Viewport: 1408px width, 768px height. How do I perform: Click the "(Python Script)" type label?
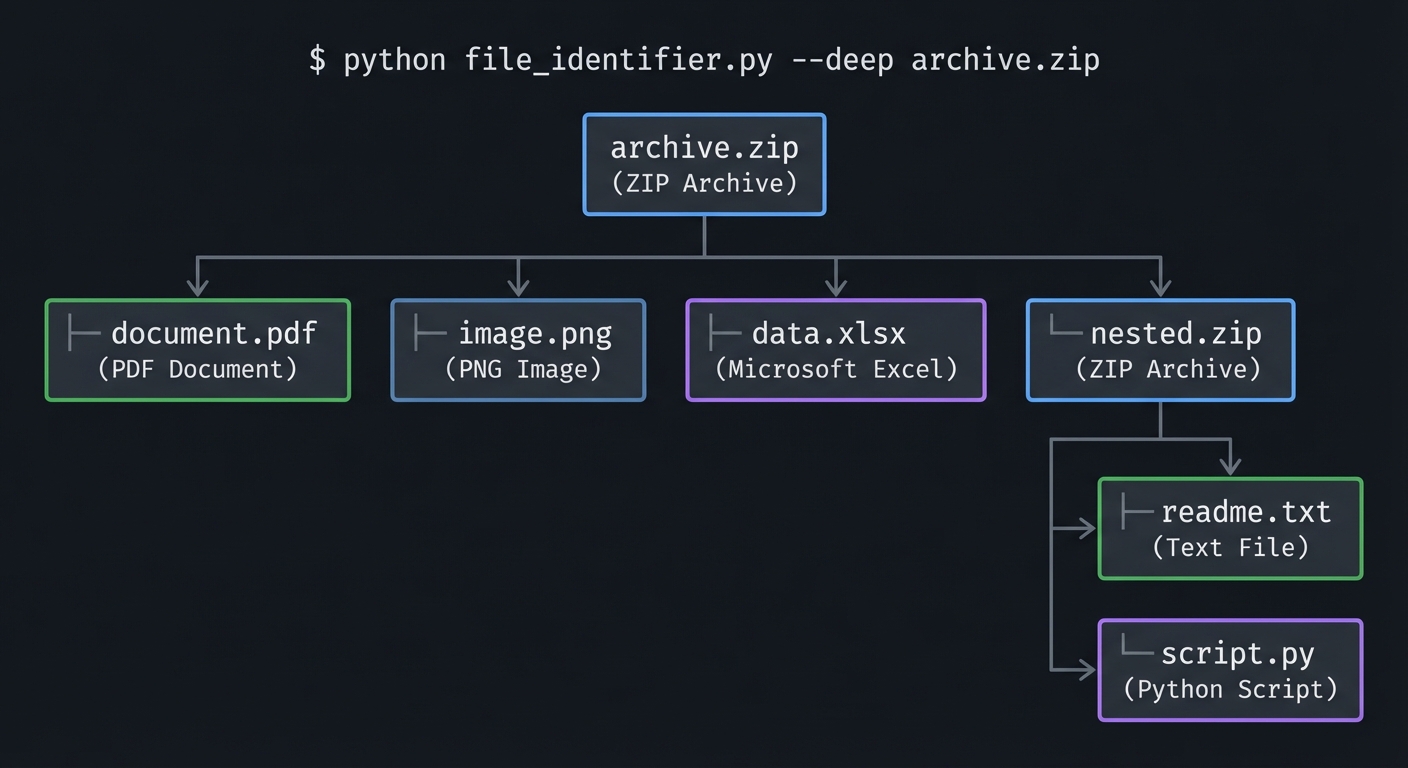click(1230, 689)
